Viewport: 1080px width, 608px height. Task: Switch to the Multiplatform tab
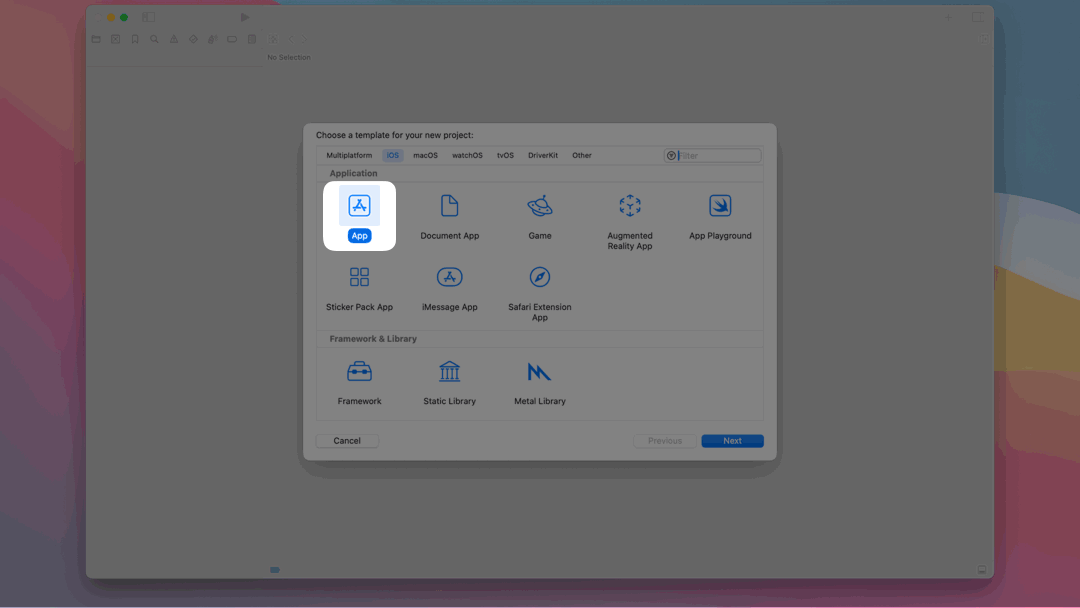349,156
